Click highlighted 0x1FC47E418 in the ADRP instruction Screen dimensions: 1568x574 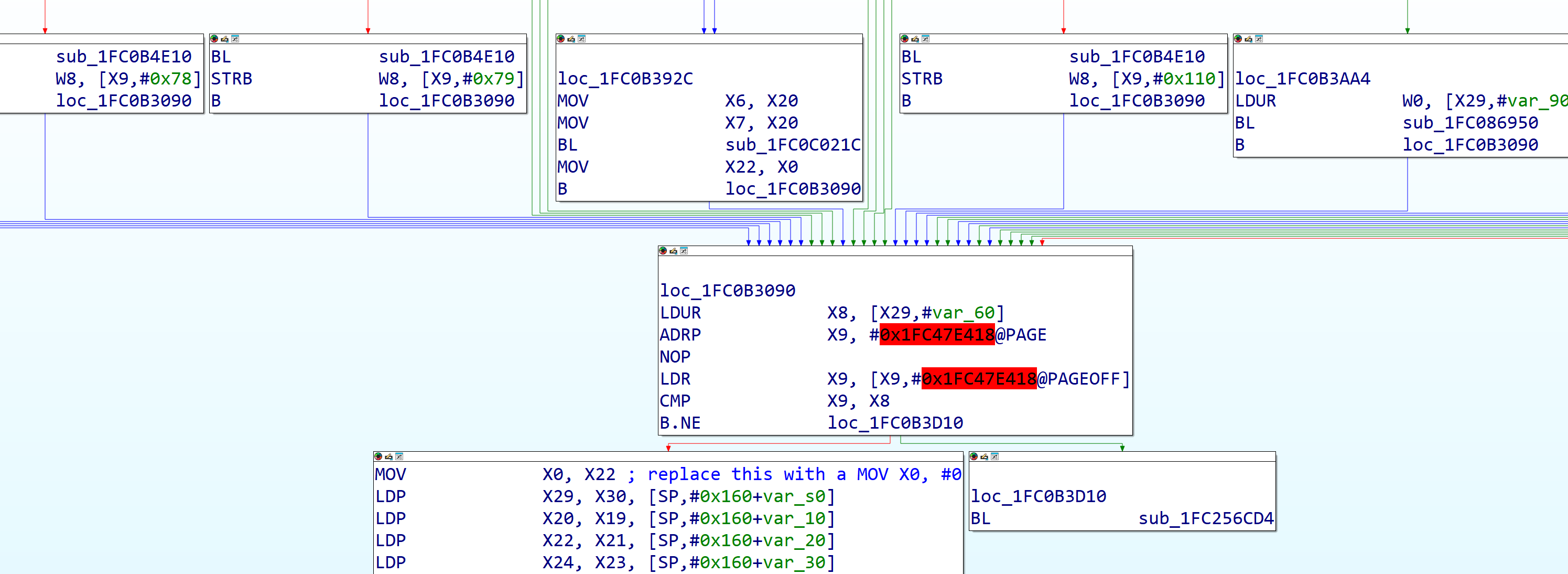click(x=937, y=335)
